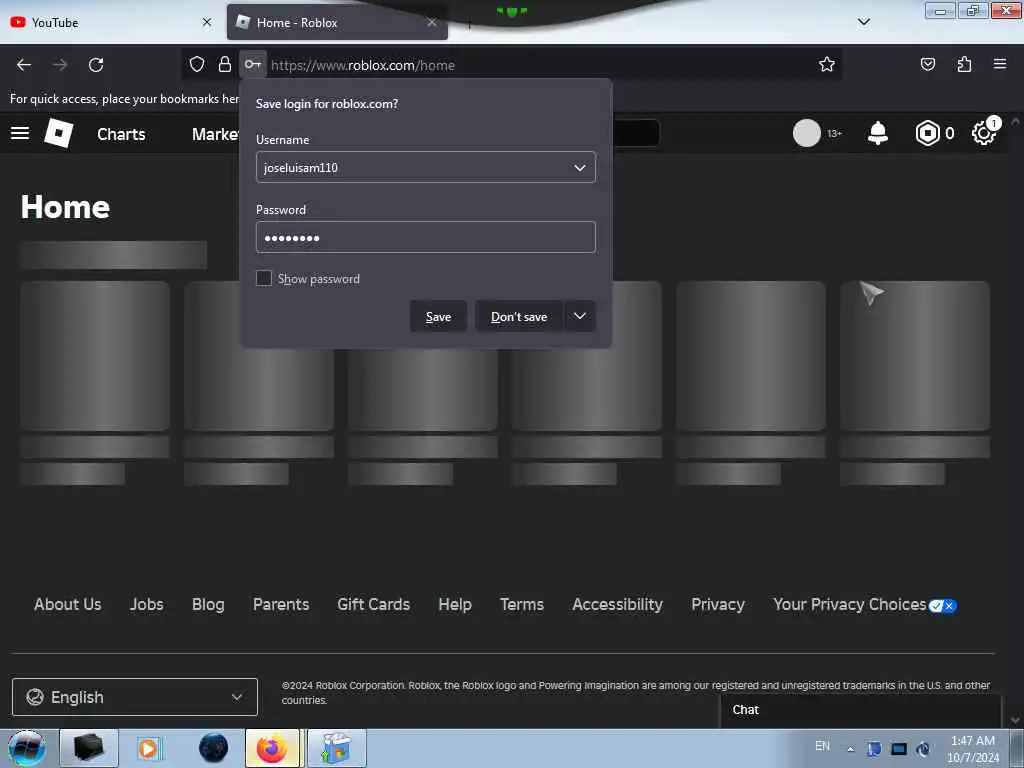This screenshot has height=768, width=1024.
Task: Open the Accessibility footer link
Action: tap(618, 605)
